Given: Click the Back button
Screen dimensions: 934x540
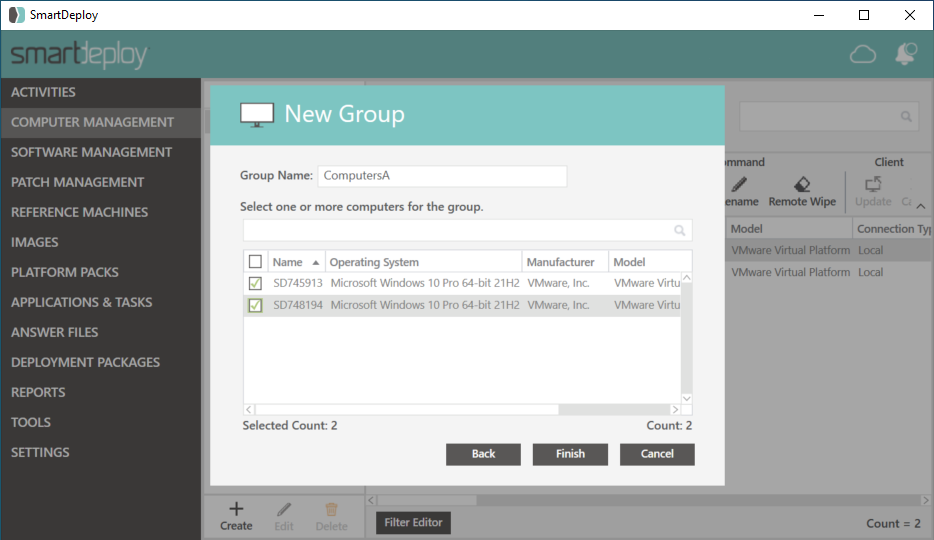Looking at the screenshot, I should [x=483, y=454].
